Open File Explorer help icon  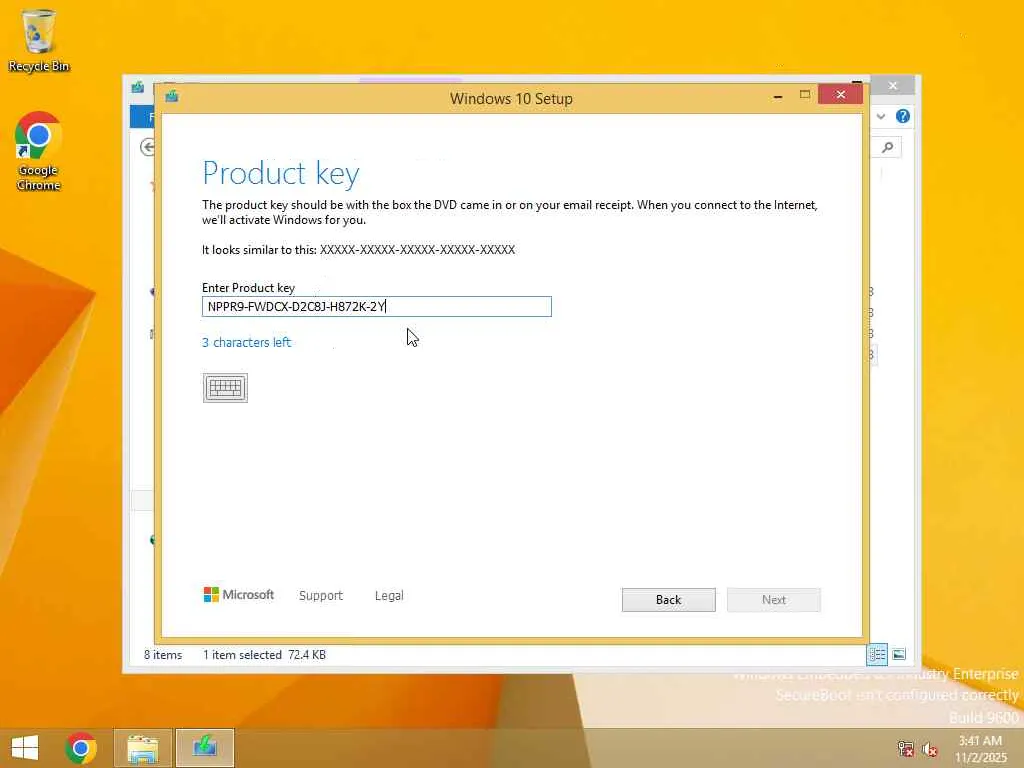point(903,116)
